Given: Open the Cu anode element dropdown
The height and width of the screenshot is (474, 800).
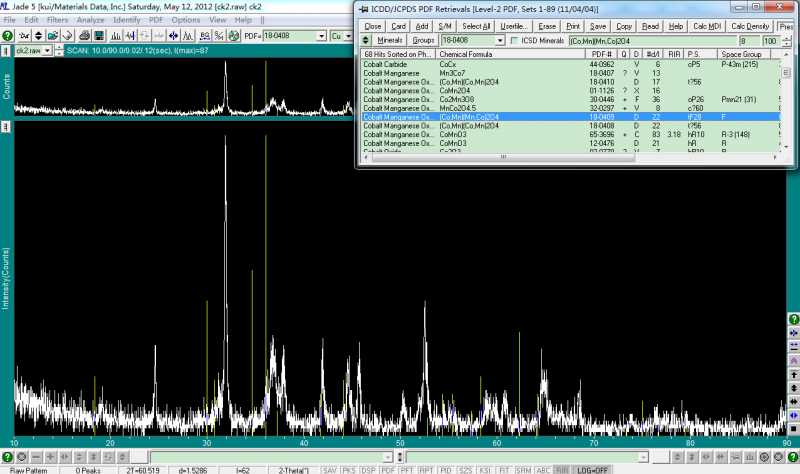Looking at the screenshot, I should (x=349, y=36).
